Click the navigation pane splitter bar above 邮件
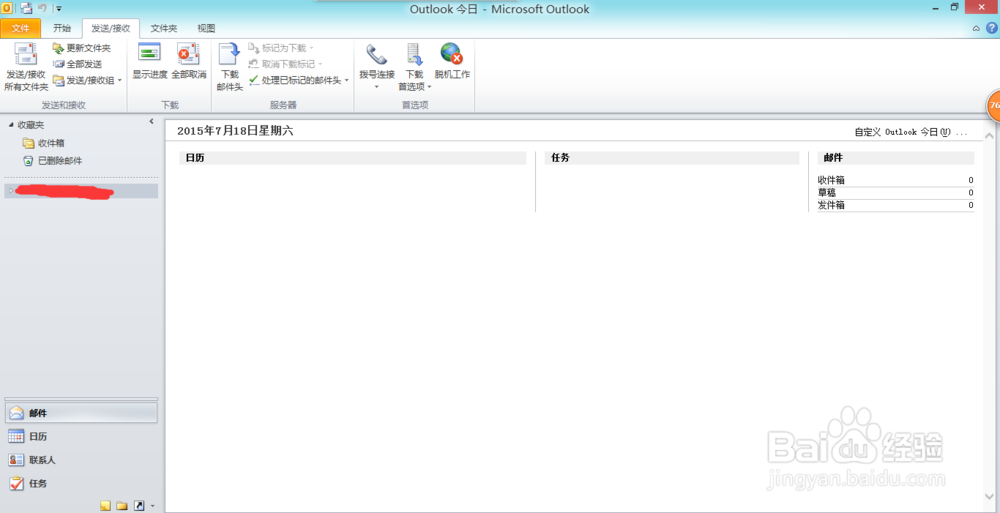Image resolution: width=1000 pixels, height=513 pixels. point(81,399)
